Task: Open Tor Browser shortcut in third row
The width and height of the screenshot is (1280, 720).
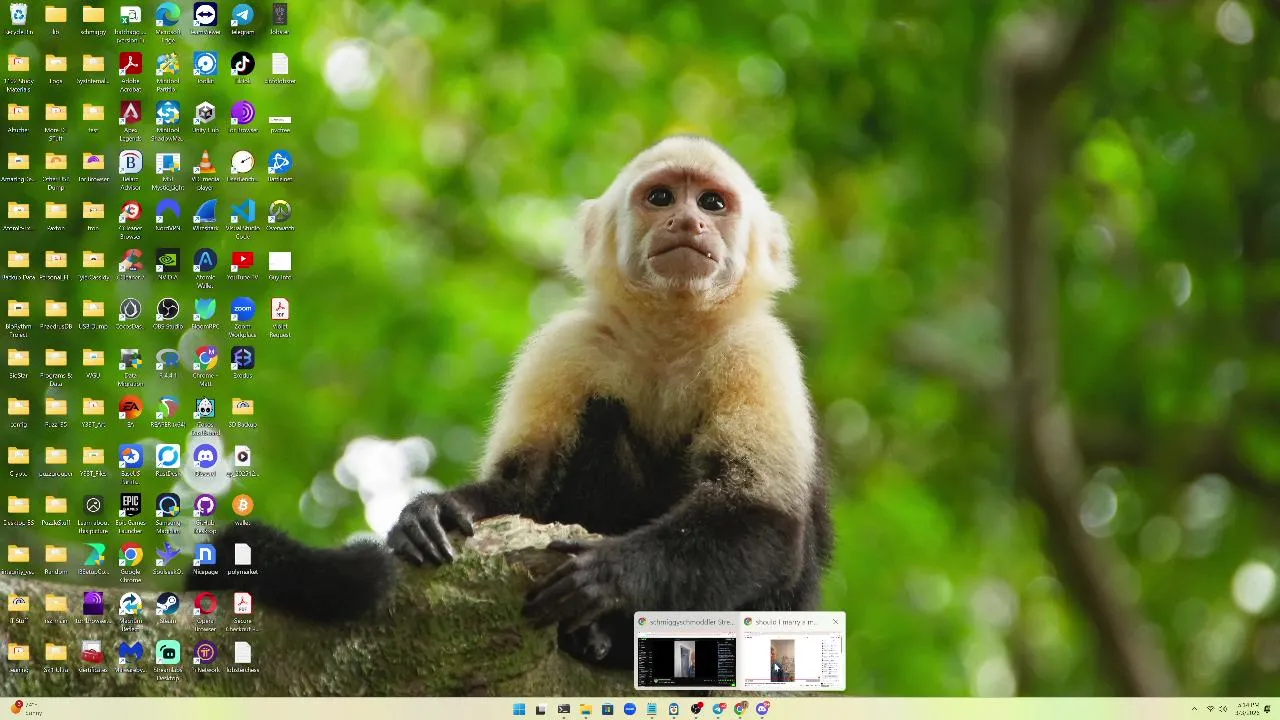Action: (242, 117)
